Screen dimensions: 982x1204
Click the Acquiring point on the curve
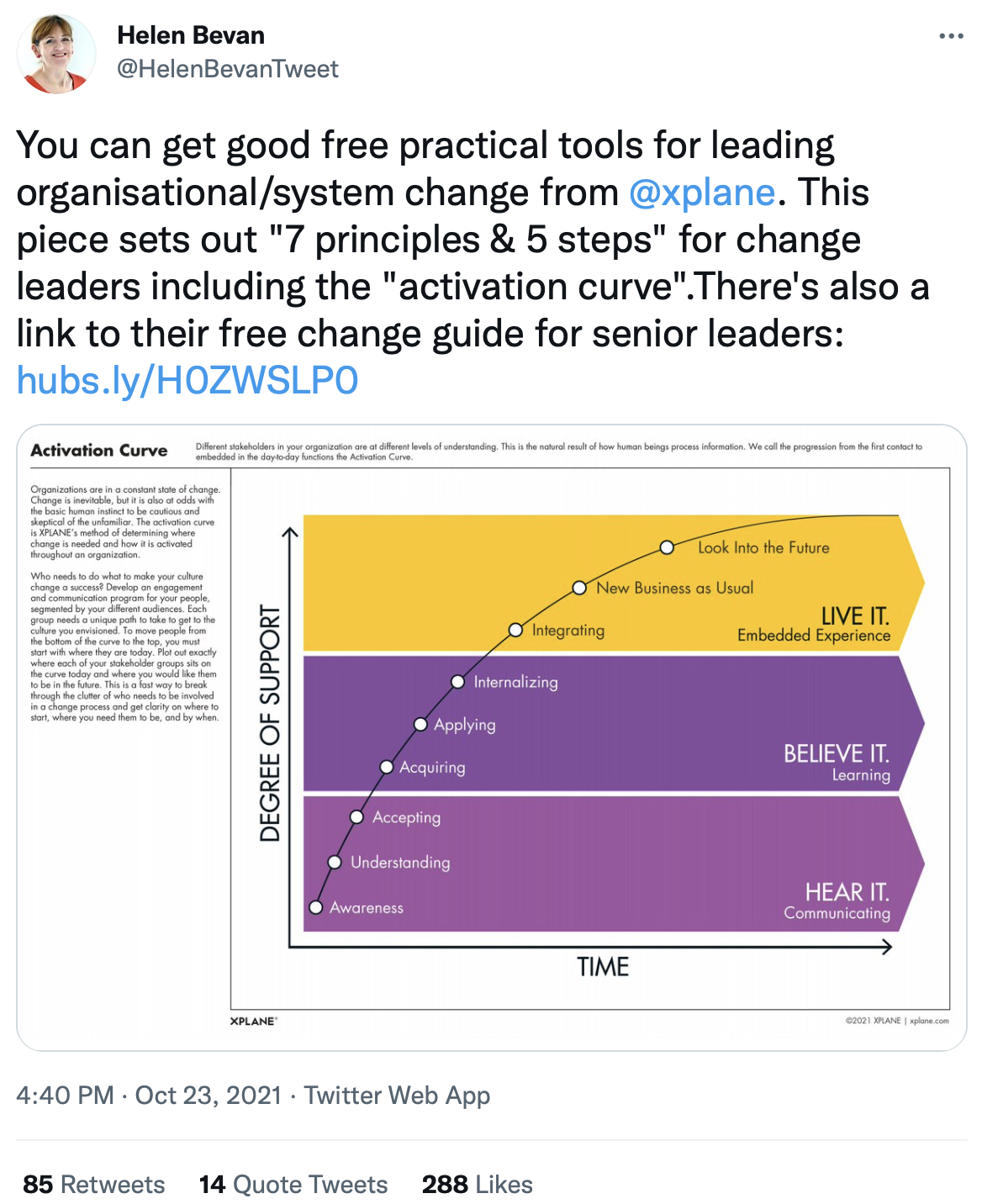pos(387,767)
